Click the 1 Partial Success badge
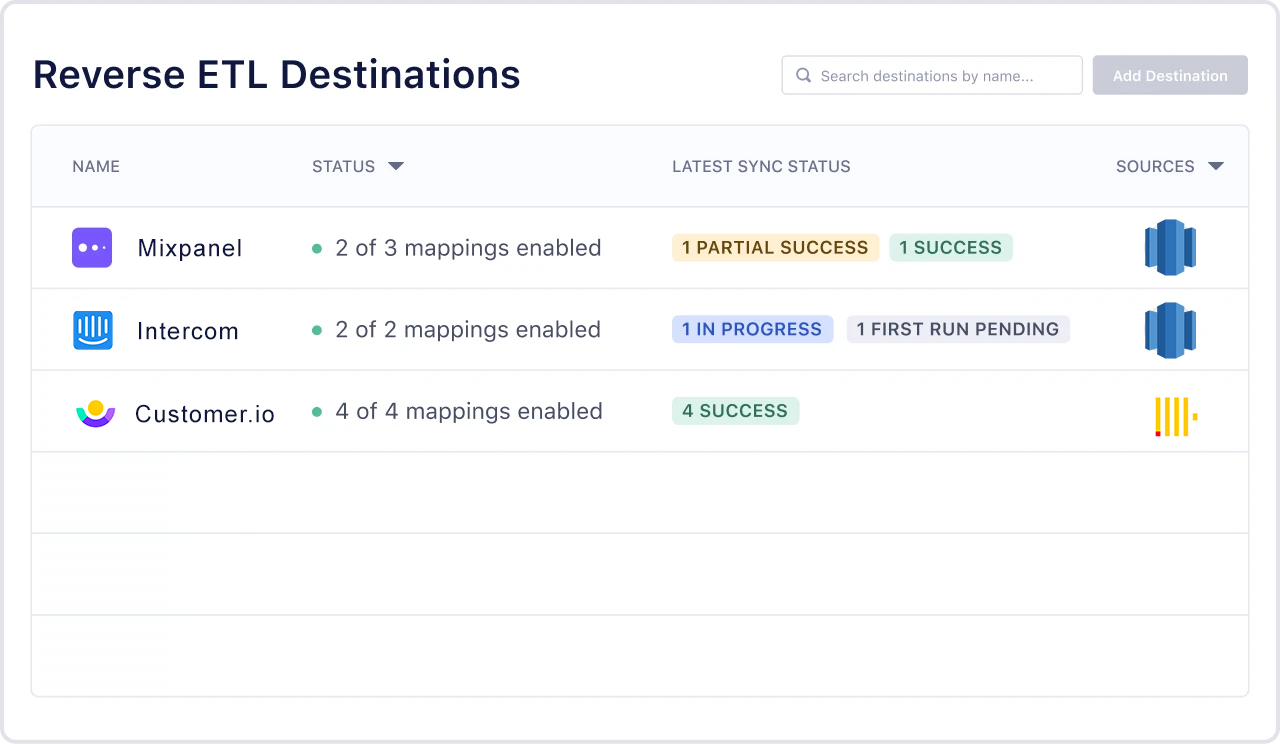 point(775,248)
